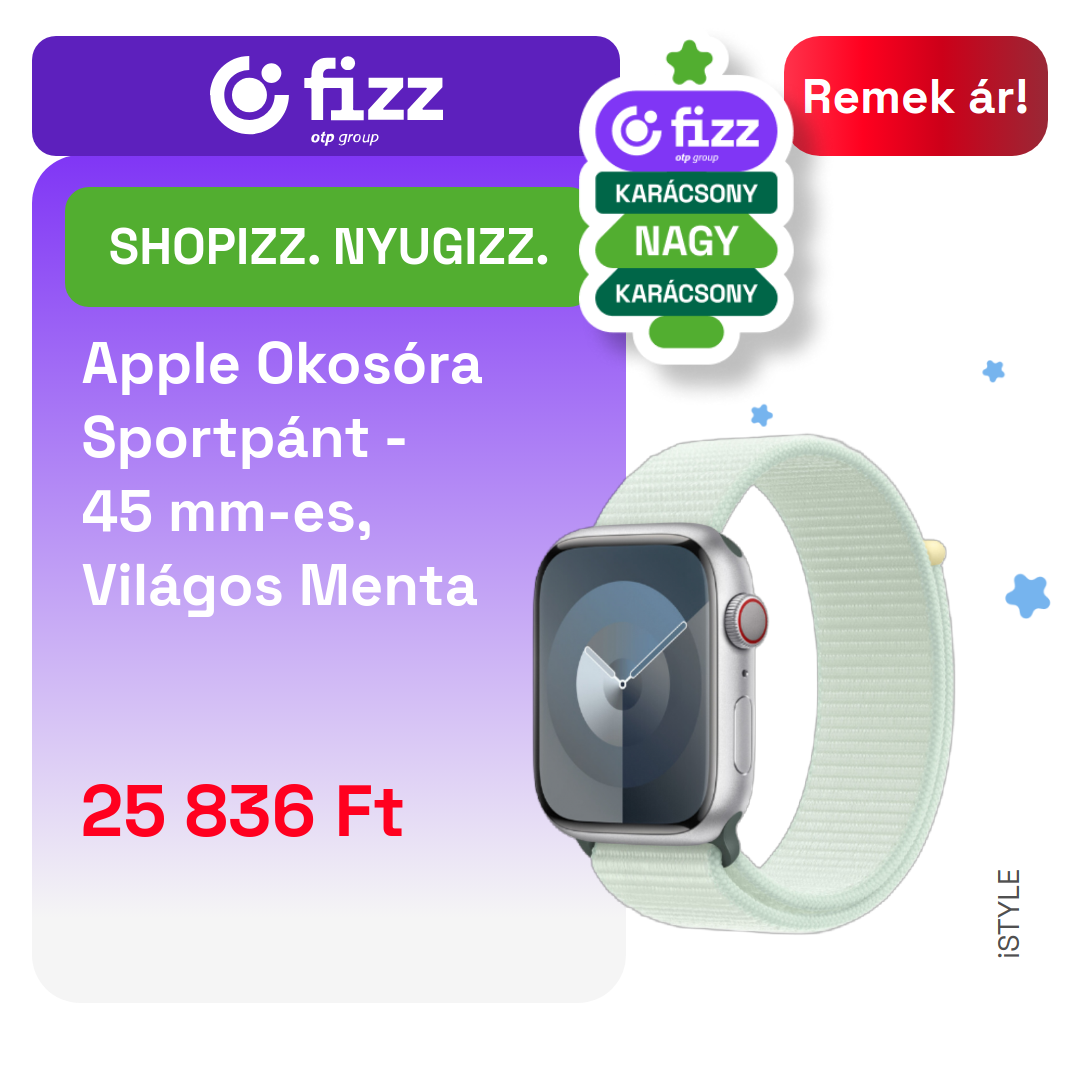
Task: Click the green tree trunk shape
Action: [686, 333]
